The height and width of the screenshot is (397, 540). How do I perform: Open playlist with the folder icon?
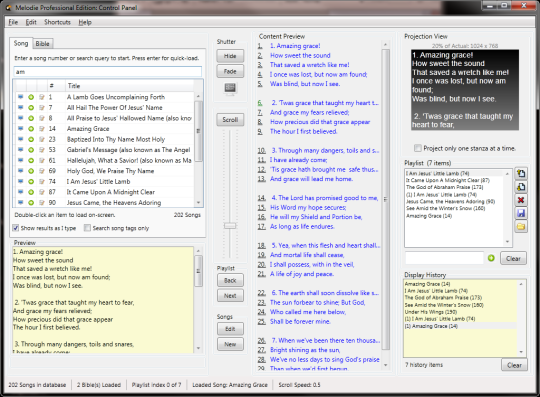pyautogui.click(x=521, y=227)
